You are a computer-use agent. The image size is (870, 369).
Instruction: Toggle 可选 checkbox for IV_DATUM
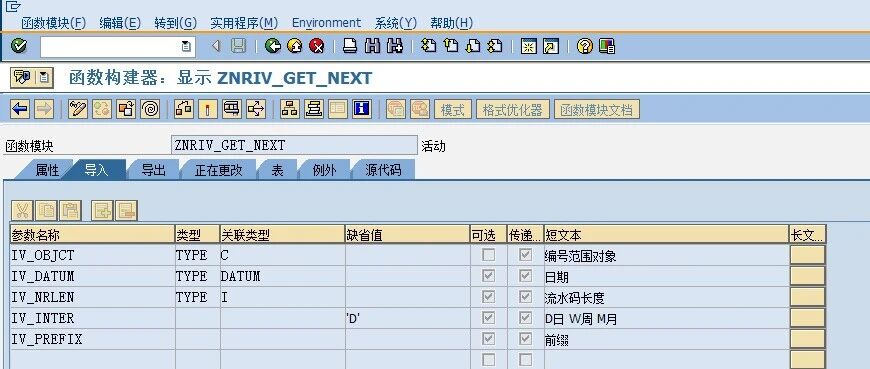click(488, 276)
